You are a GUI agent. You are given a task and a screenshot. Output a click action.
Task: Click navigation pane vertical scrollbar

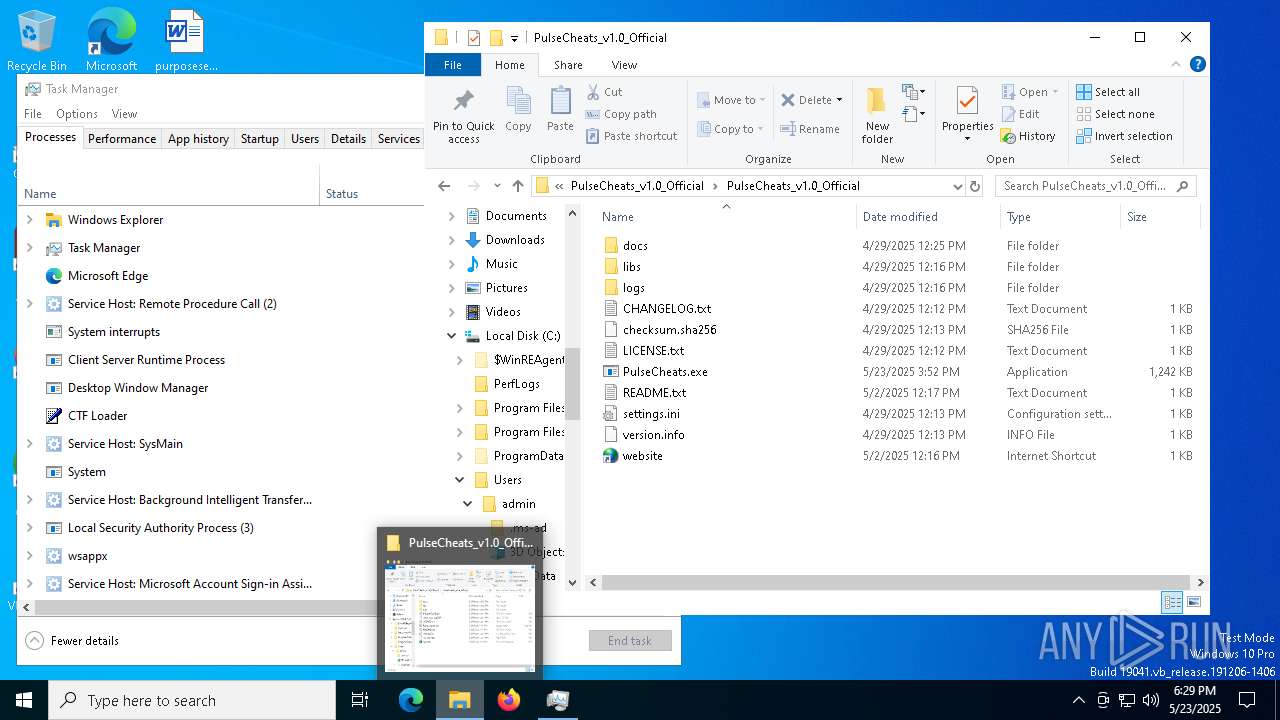pyautogui.click(x=573, y=385)
